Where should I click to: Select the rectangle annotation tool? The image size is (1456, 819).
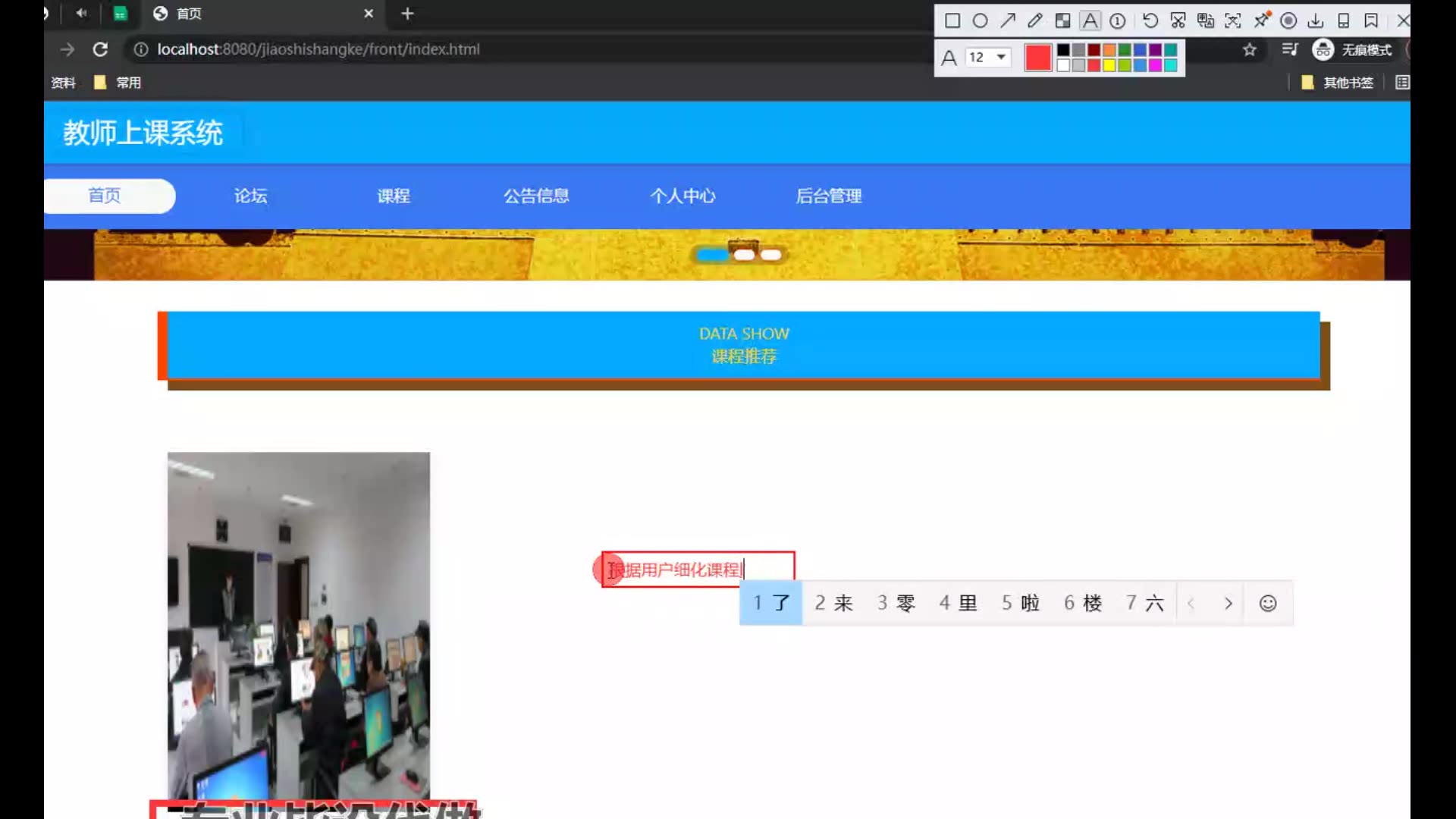click(952, 20)
